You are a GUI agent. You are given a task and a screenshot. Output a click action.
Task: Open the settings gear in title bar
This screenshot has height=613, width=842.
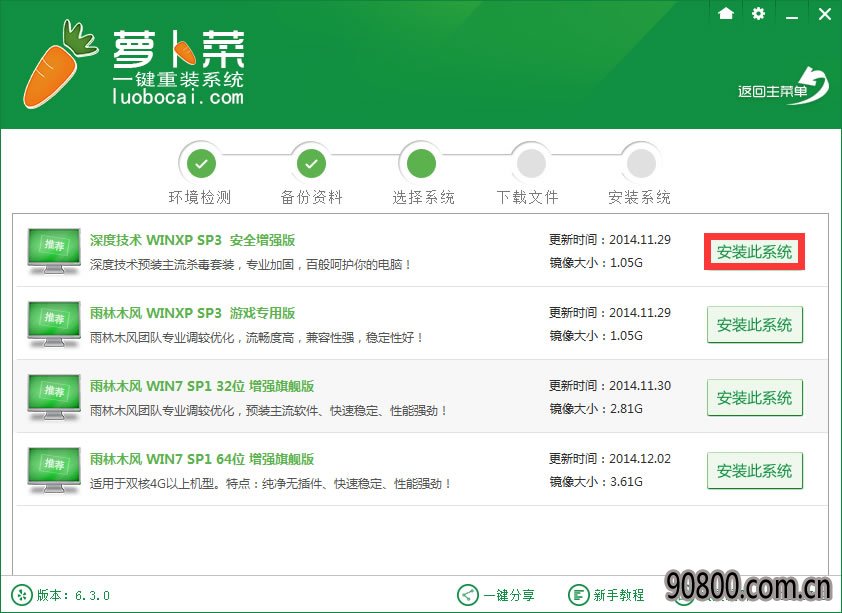pos(758,13)
